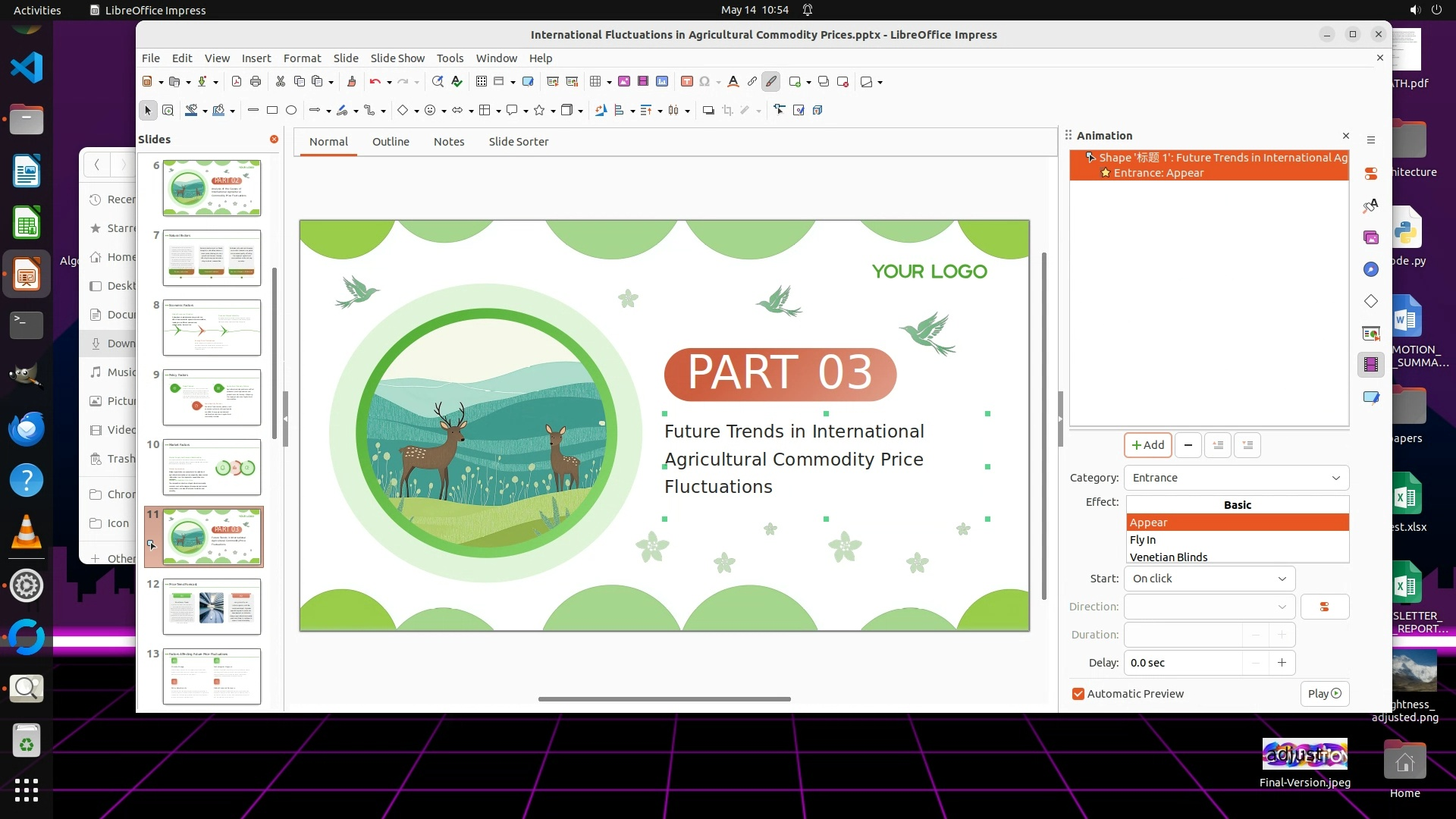1456x819 pixels.
Task: Click the Insert Chart icon
Action: [x=662, y=82]
